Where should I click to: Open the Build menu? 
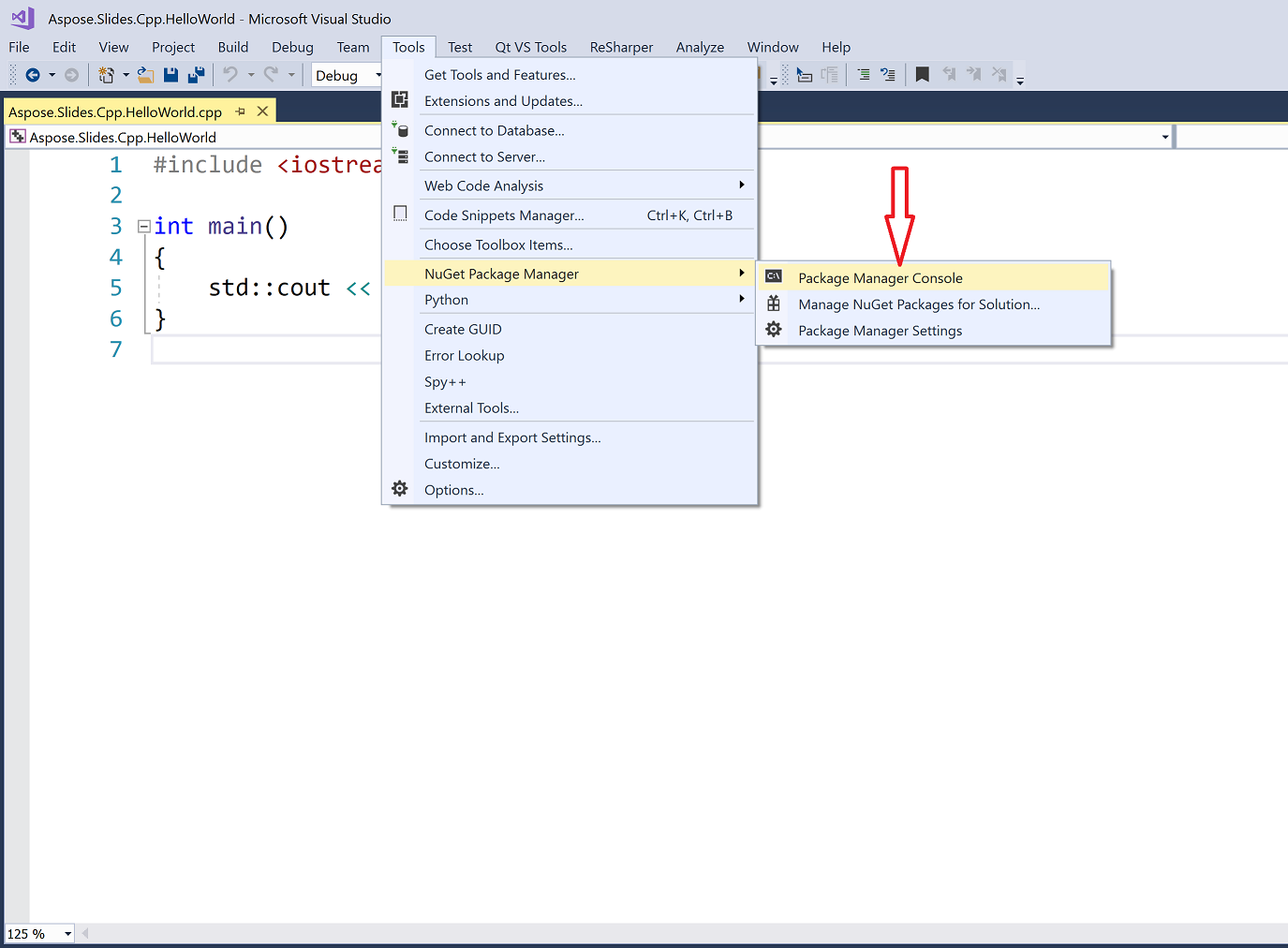tap(233, 47)
